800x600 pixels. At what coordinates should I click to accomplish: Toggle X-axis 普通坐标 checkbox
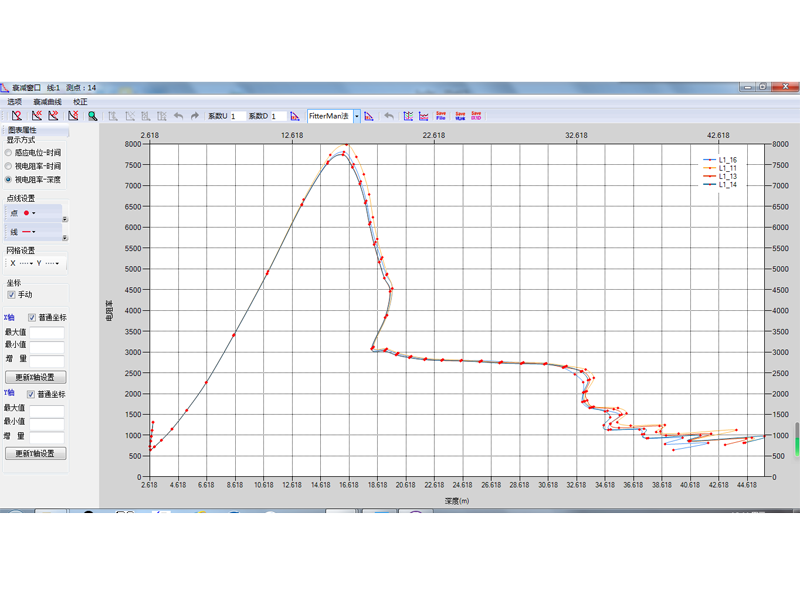(32, 318)
